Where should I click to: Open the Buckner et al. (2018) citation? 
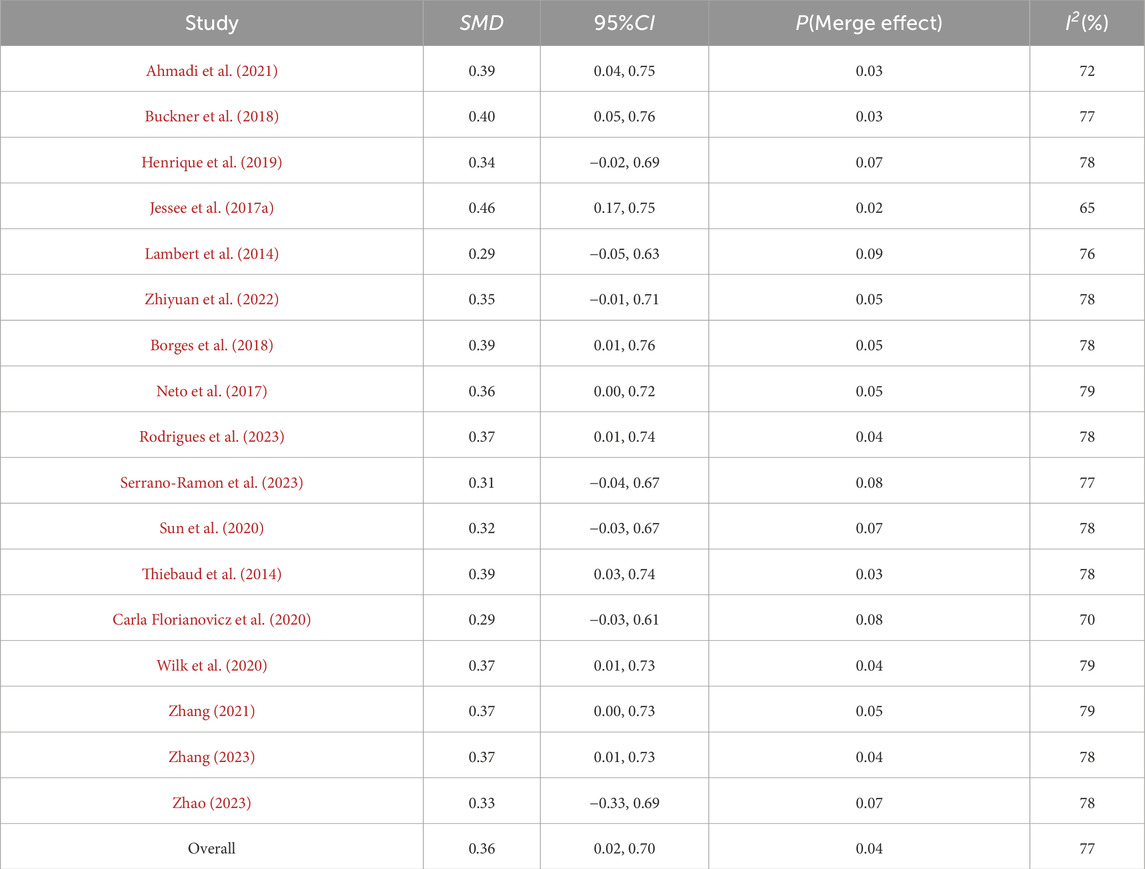coord(212,116)
